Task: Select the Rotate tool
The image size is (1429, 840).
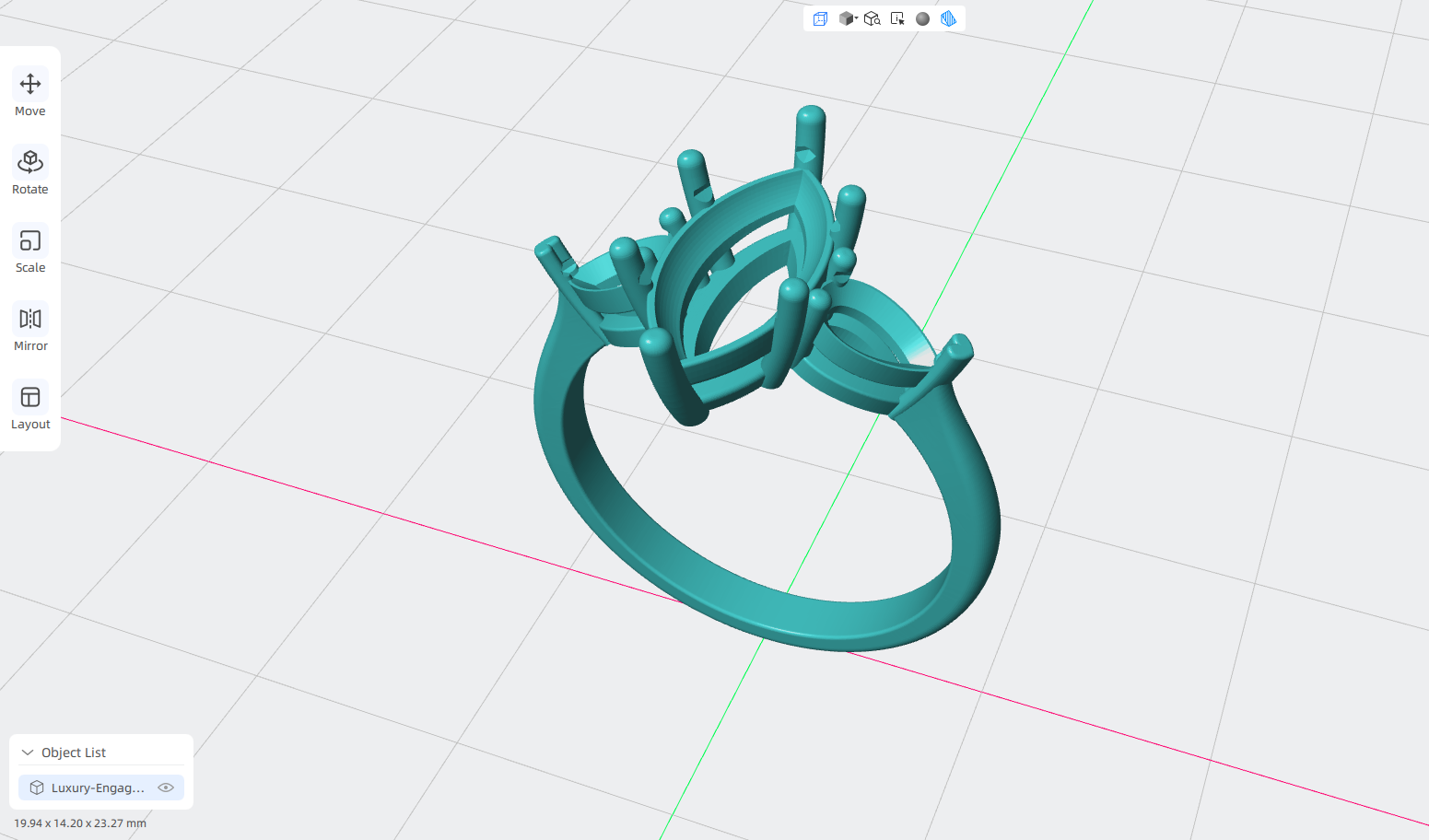Action: (x=30, y=172)
